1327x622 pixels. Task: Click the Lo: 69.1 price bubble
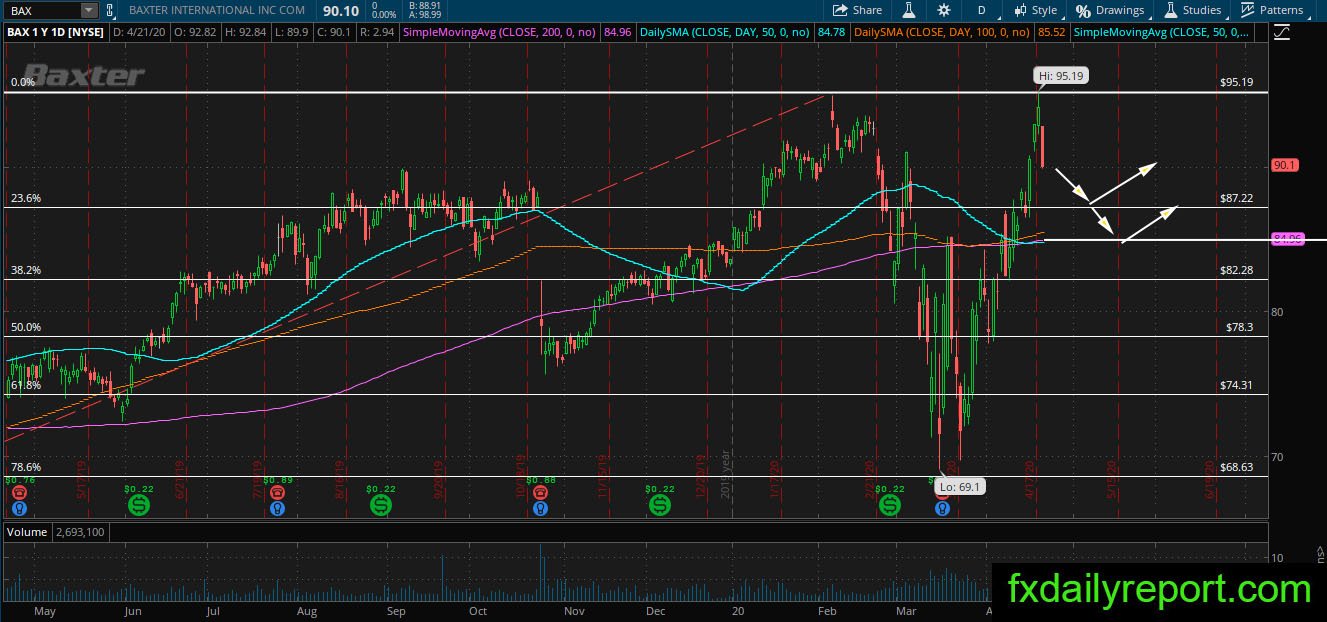coord(961,486)
